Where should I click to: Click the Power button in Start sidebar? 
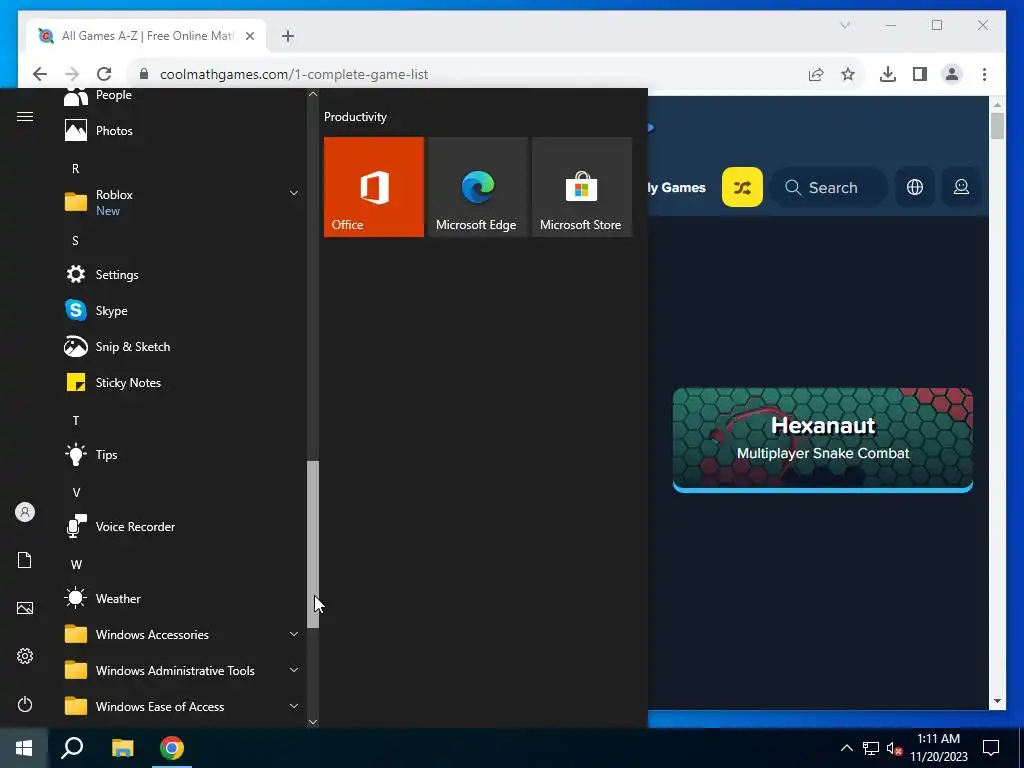point(25,704)
